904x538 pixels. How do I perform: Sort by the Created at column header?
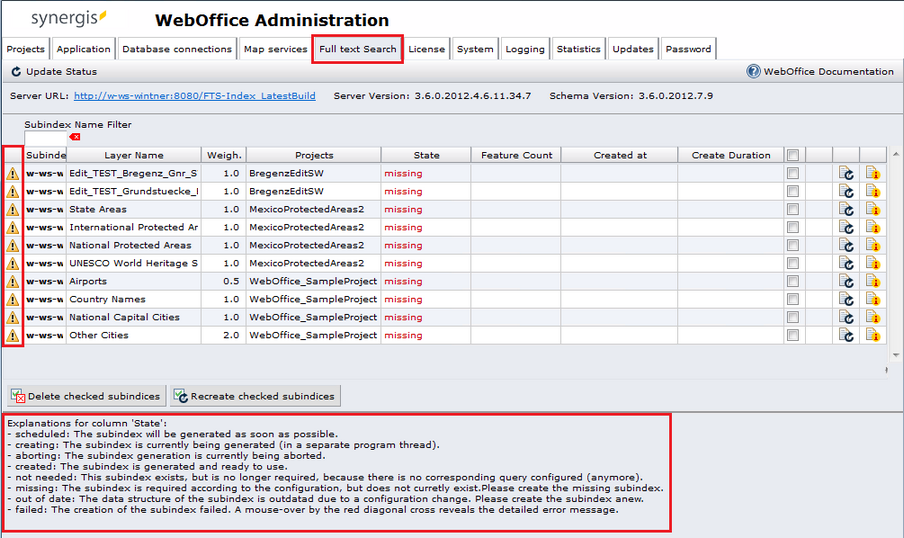click(620, 155)
